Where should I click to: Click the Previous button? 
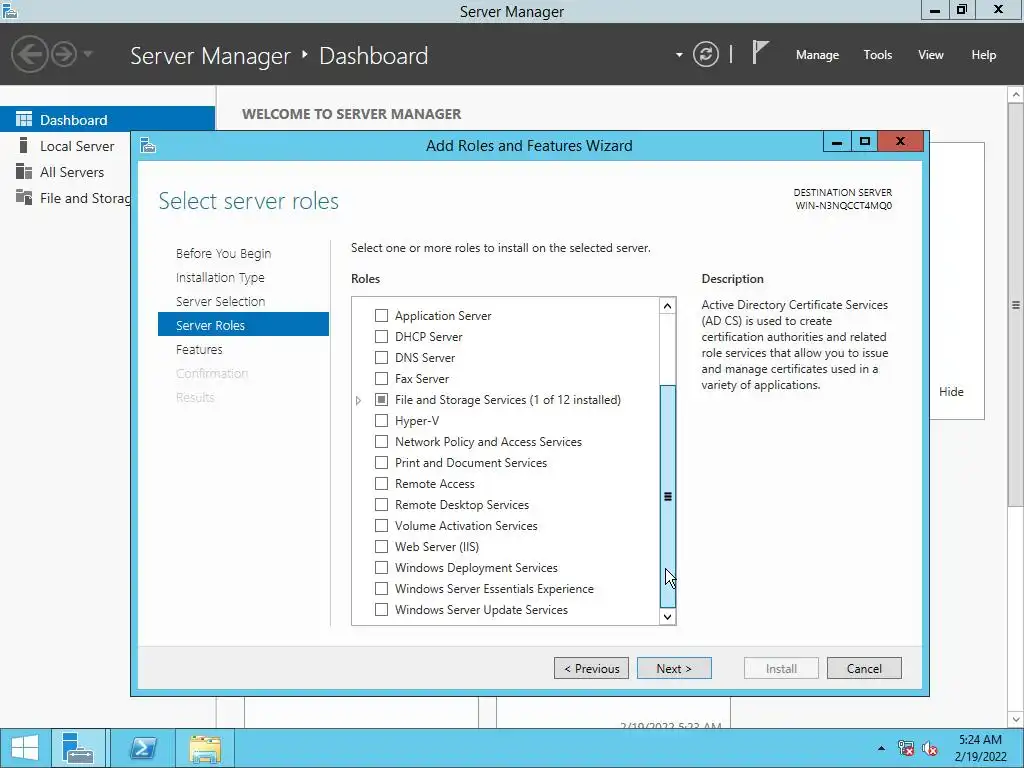(x=591, y=668)
